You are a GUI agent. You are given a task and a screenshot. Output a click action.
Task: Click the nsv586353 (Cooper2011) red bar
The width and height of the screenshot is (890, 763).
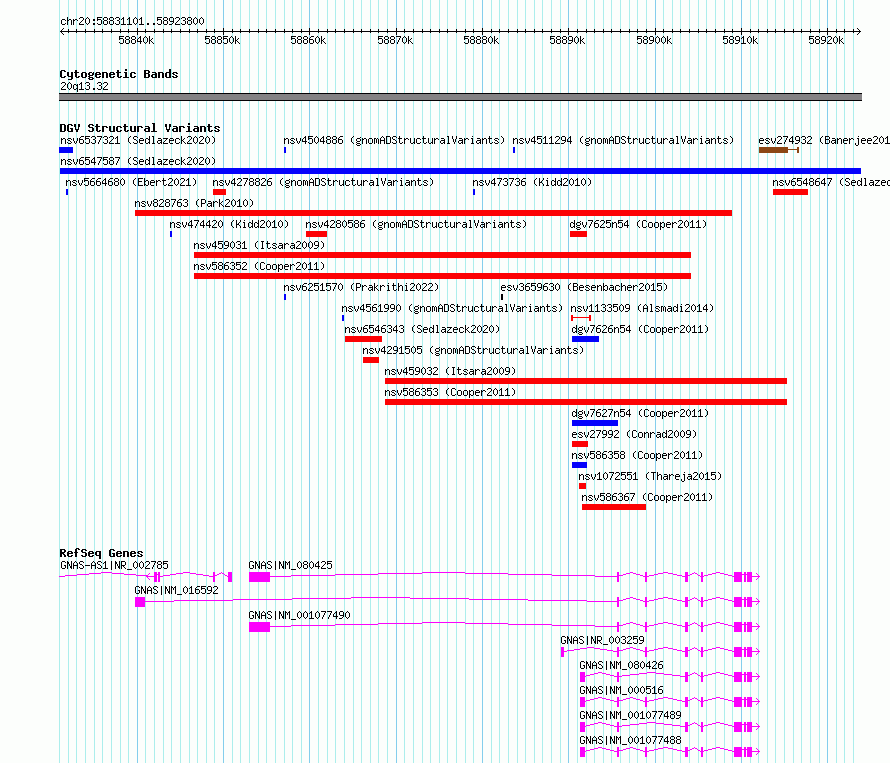coord(586,402)
